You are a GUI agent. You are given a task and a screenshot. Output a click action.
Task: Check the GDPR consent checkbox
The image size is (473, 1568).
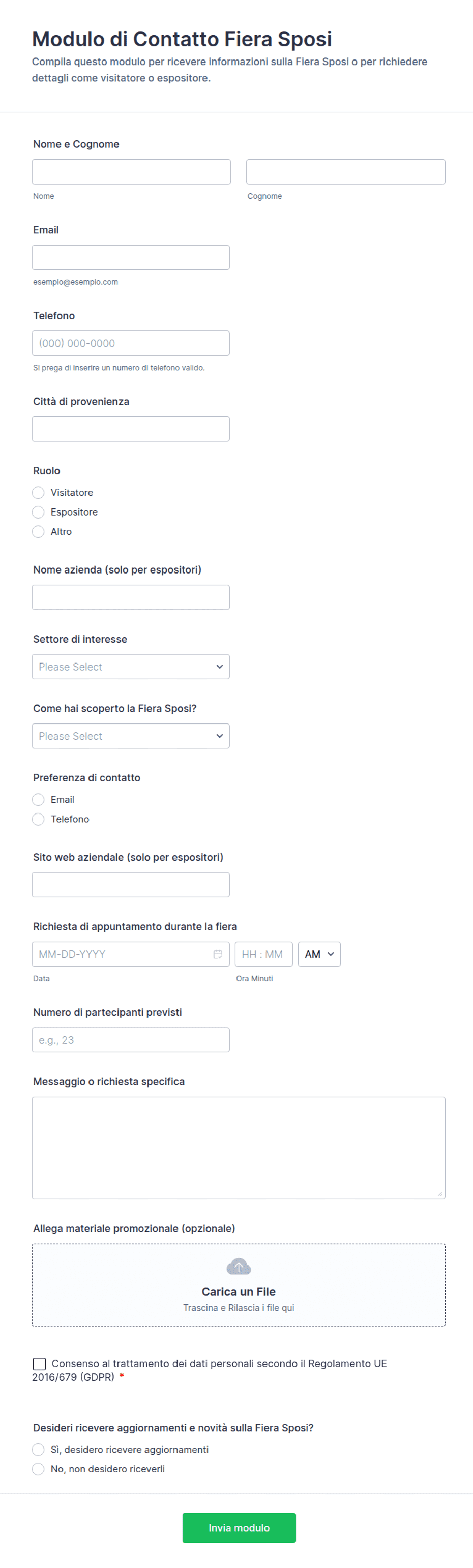click(x=39, y=1364)
